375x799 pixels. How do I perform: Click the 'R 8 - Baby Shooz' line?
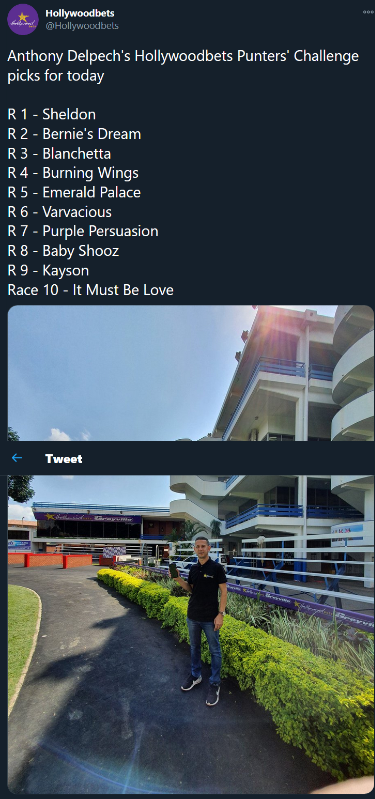coord(63,251)
